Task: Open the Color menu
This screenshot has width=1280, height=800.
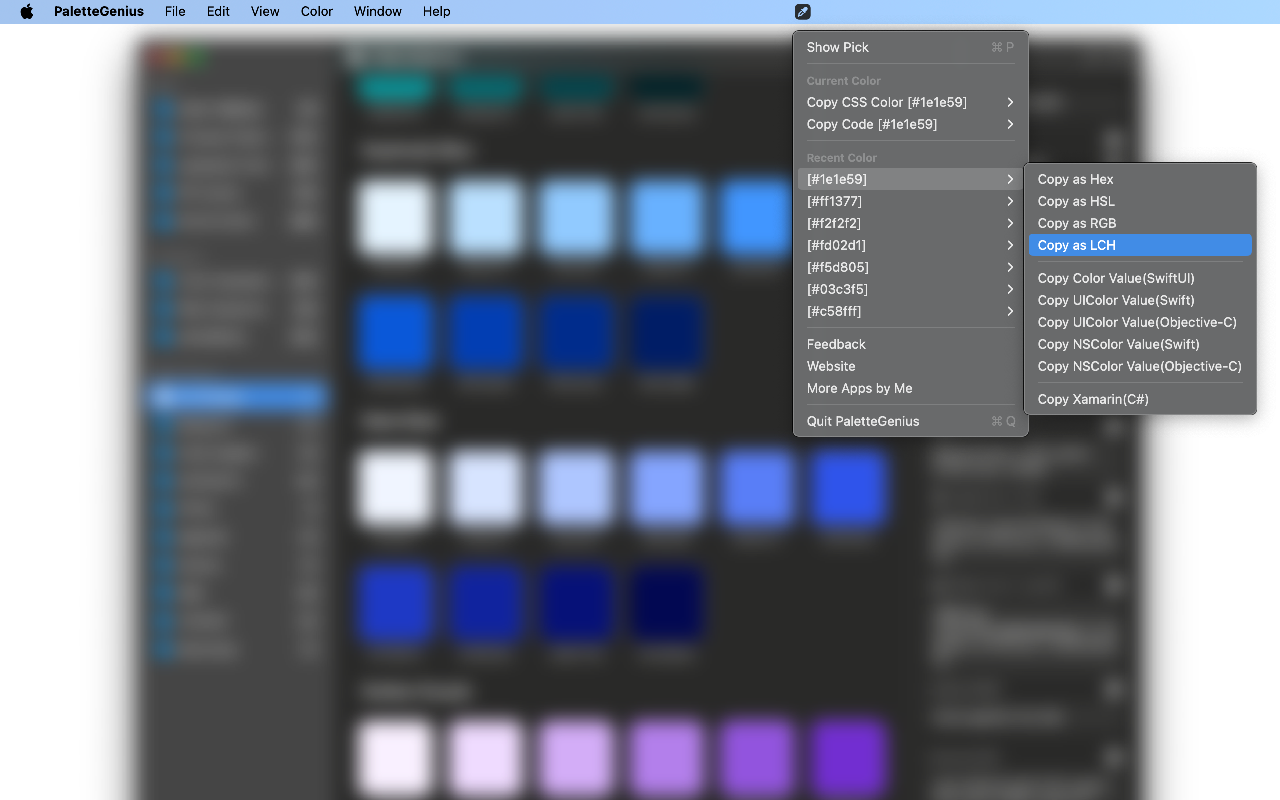Action: [x=317, y=12]
